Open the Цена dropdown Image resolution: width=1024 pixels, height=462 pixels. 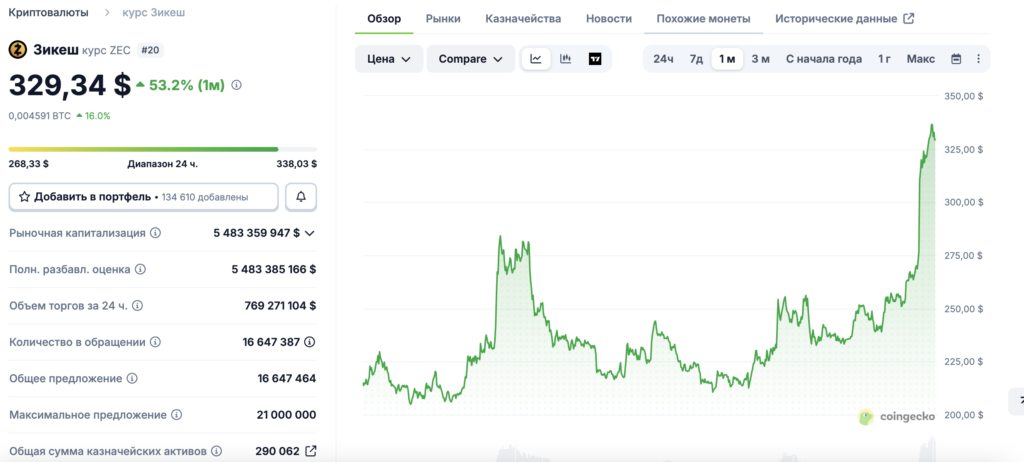pos(388,59)
